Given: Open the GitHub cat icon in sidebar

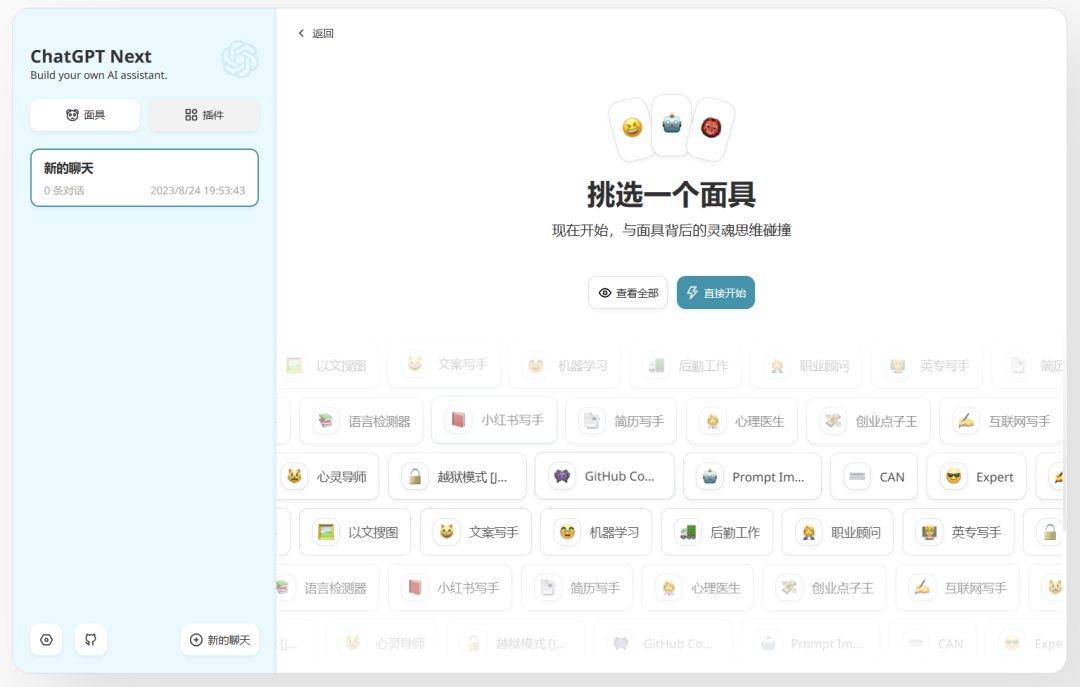Looking at the screenshot, I should tap(91, 640).
